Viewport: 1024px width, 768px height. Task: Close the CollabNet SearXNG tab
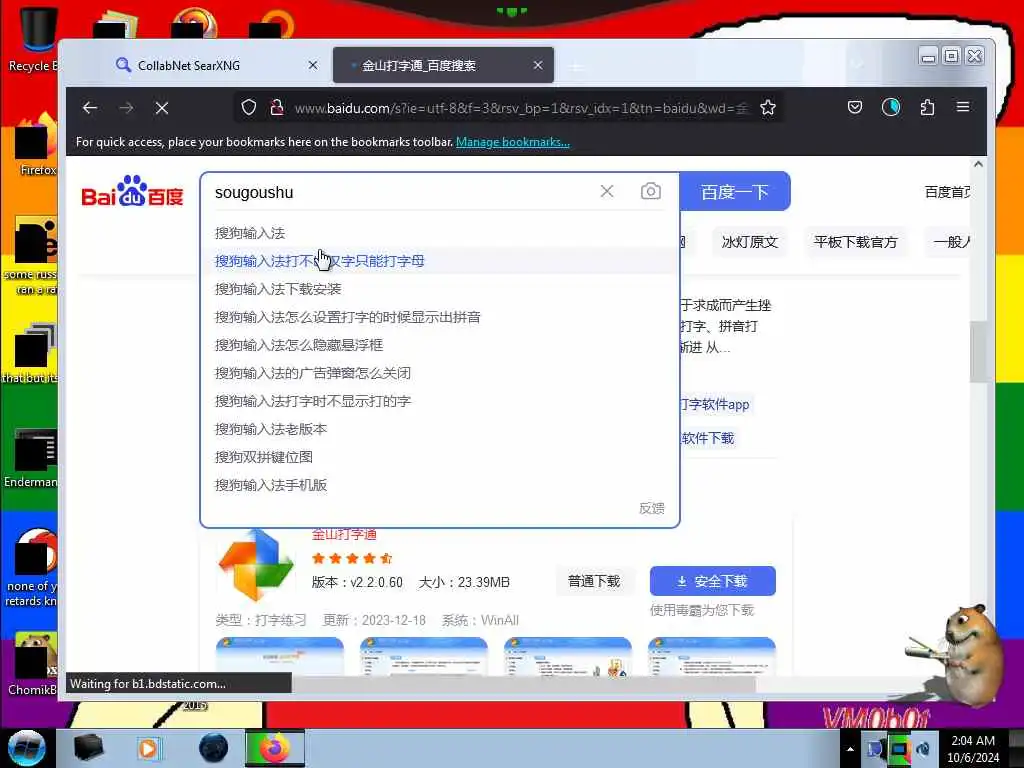313,65
